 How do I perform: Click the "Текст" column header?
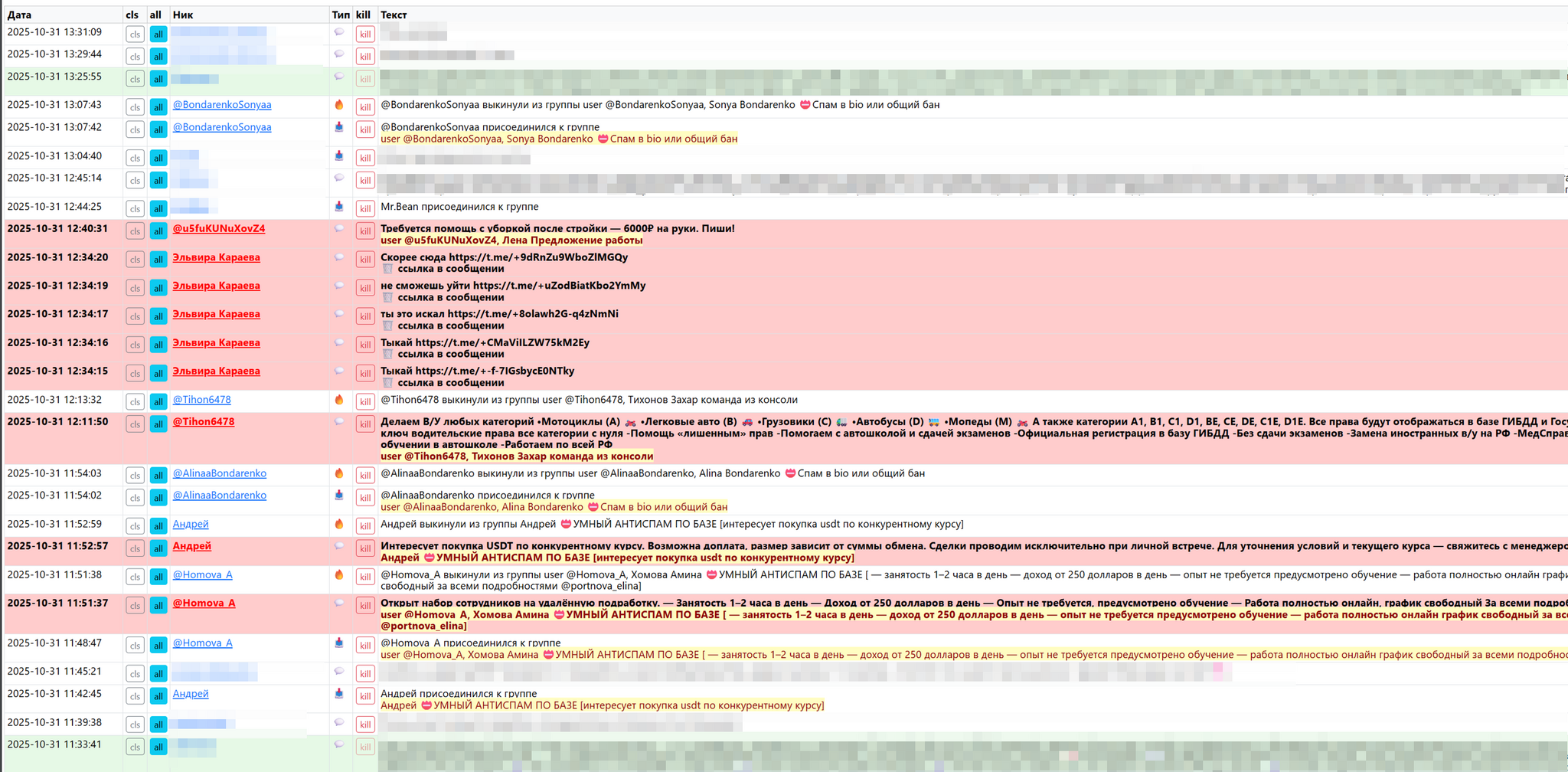394,15
